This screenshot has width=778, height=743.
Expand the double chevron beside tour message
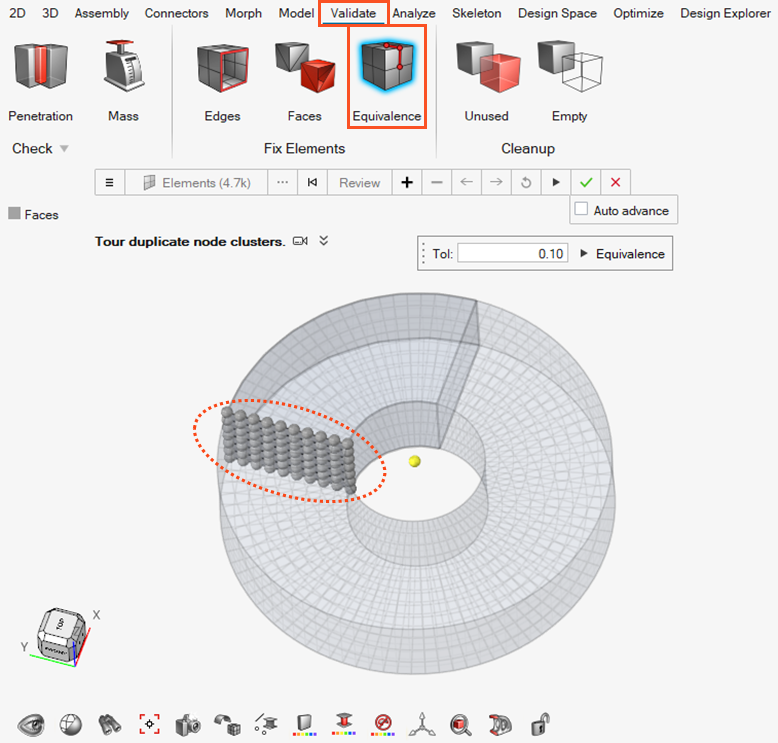tap(324, 241)
